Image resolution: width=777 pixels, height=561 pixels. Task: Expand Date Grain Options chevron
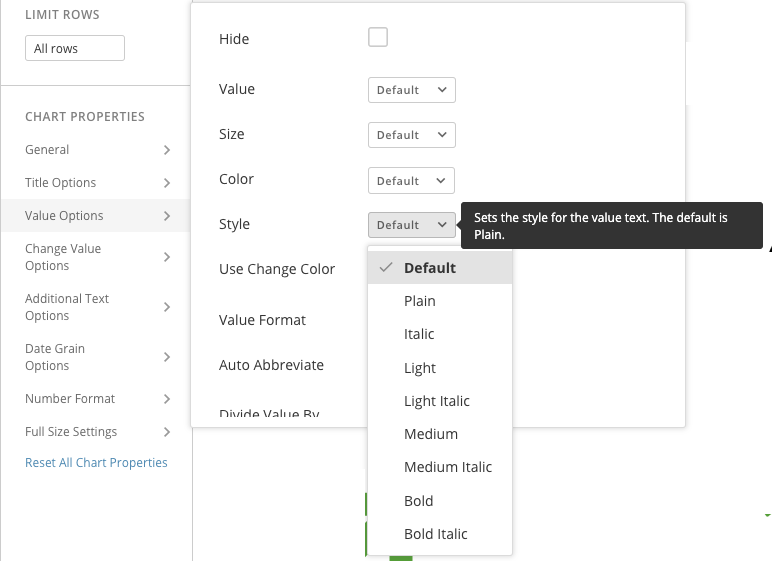(x=167, y=357)
